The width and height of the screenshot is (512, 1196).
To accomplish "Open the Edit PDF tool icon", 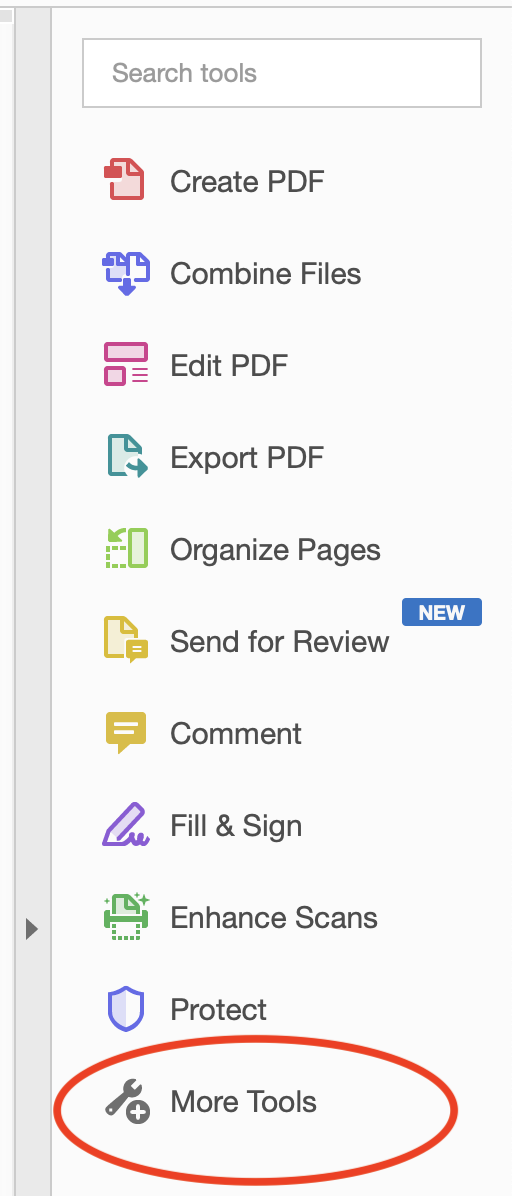I will click(x=126, y=364).
